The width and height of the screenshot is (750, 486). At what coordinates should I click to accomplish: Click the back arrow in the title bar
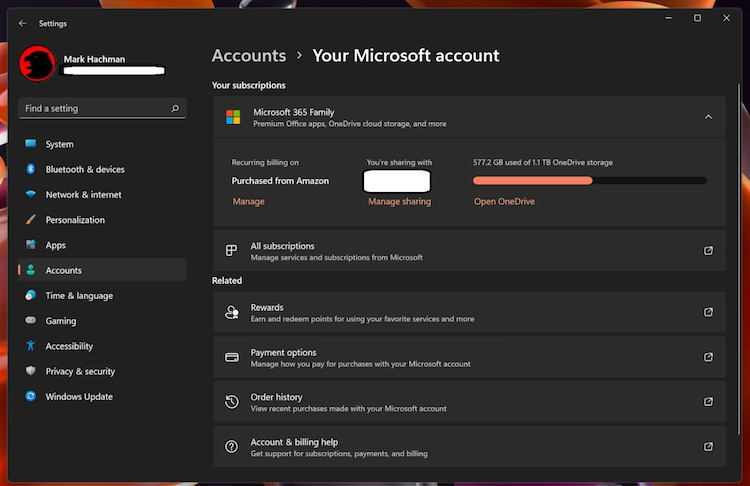[x=23, y=23]
